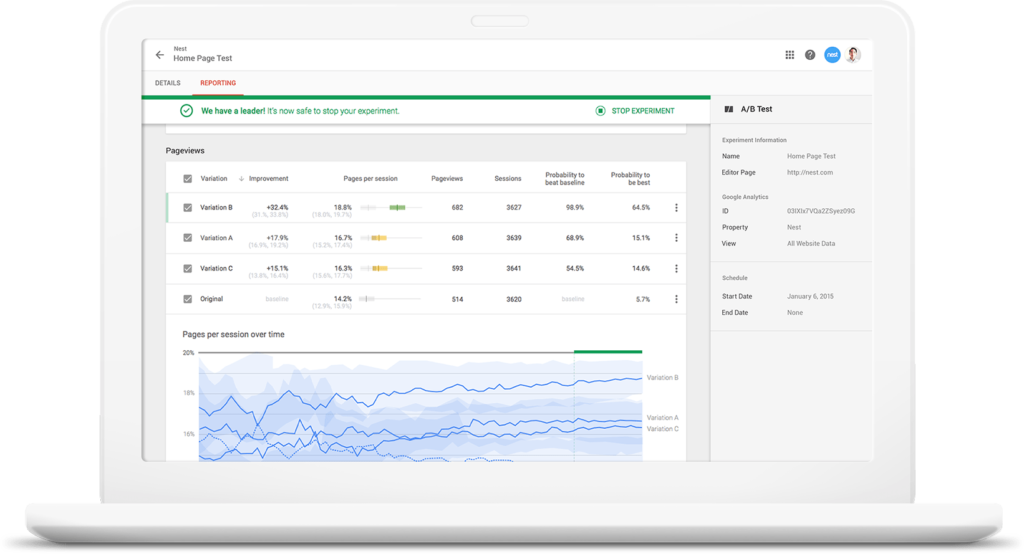
Task: Open Original row options menu
Action: pyautogui.click(x=676, y=299)
